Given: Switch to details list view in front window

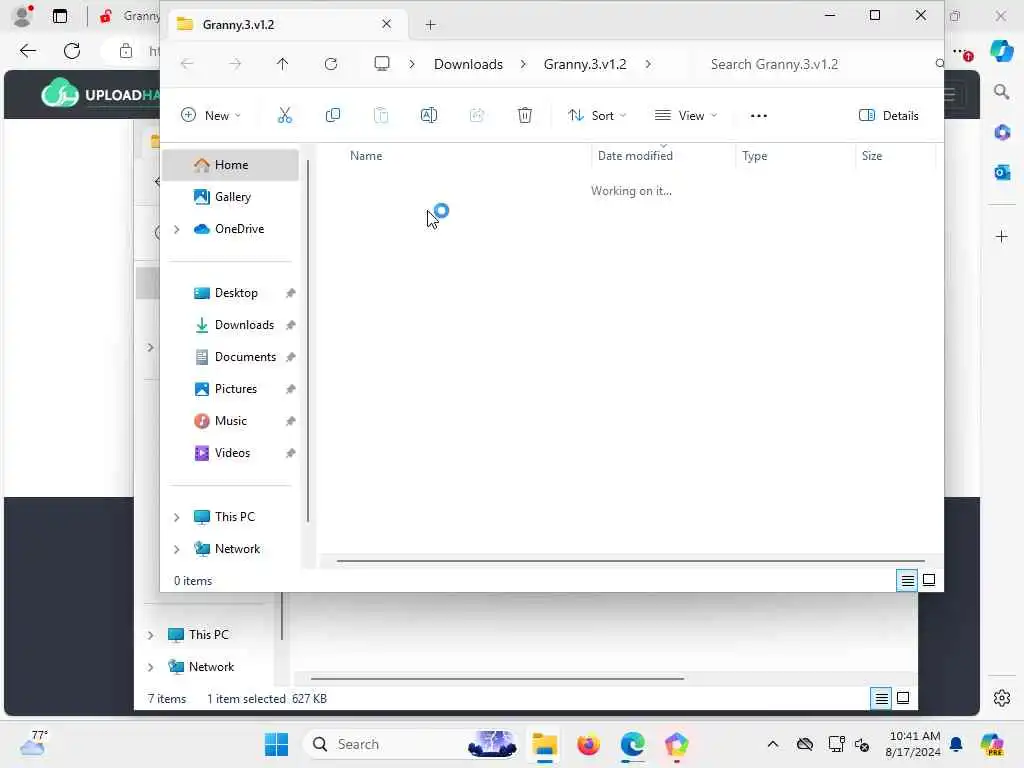Looking at the screenshot, I should pos(907,580).
